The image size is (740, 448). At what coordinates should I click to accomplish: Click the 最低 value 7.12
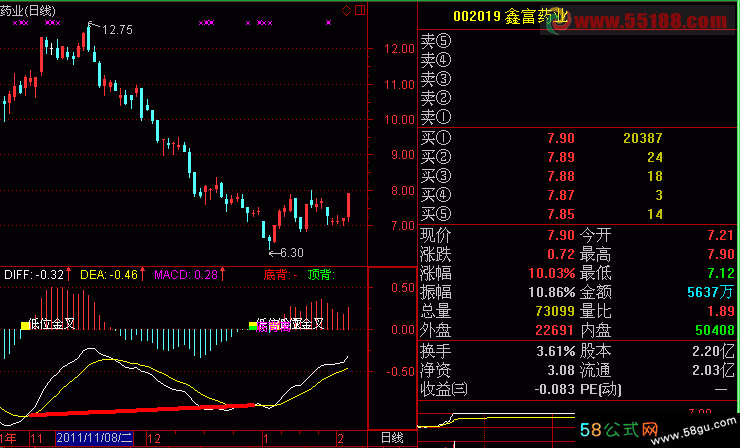(721, 273)
